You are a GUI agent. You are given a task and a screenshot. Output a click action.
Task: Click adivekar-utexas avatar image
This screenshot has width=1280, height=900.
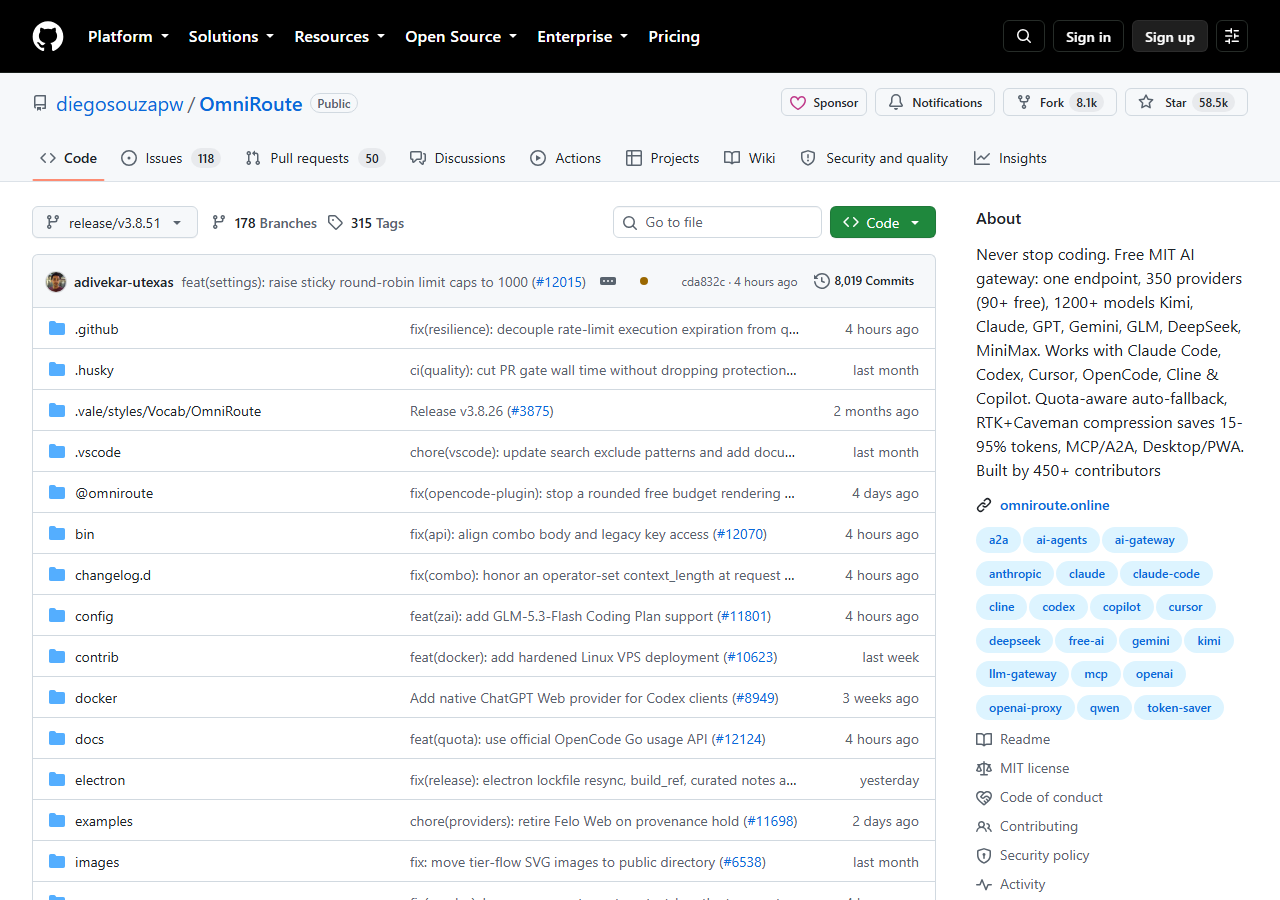tap(56, 282)
